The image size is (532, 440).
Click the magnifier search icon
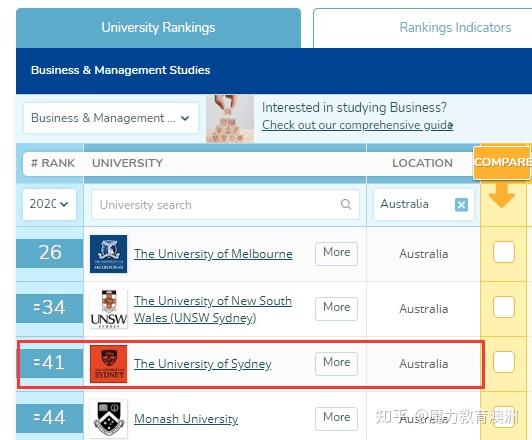345,204
